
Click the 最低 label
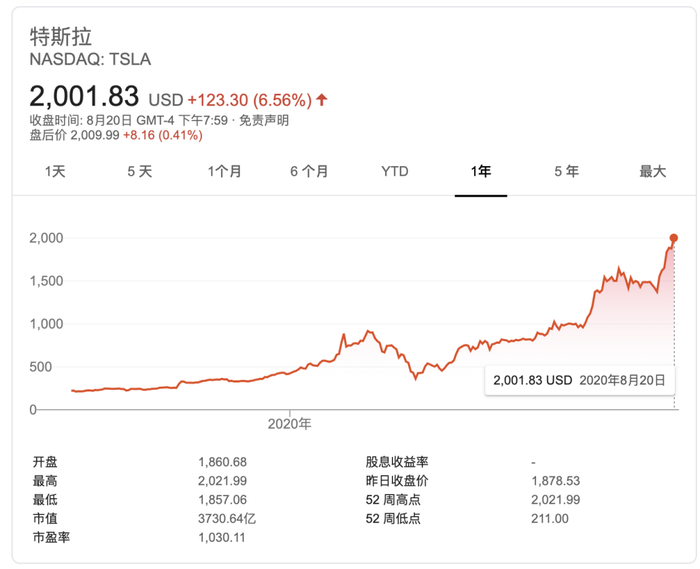pos(45,500)
